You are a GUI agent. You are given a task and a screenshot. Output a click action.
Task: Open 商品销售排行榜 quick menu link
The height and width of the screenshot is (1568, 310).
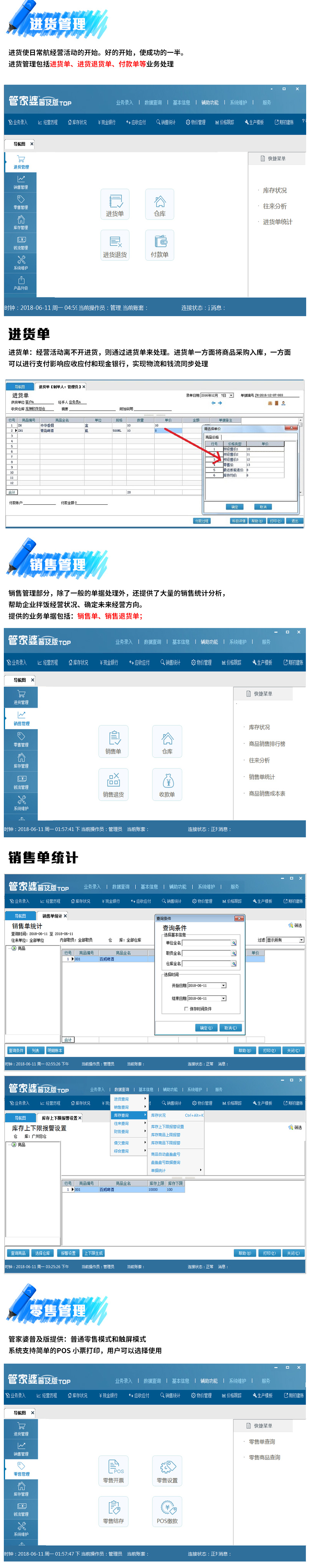[x=267, y=744]
